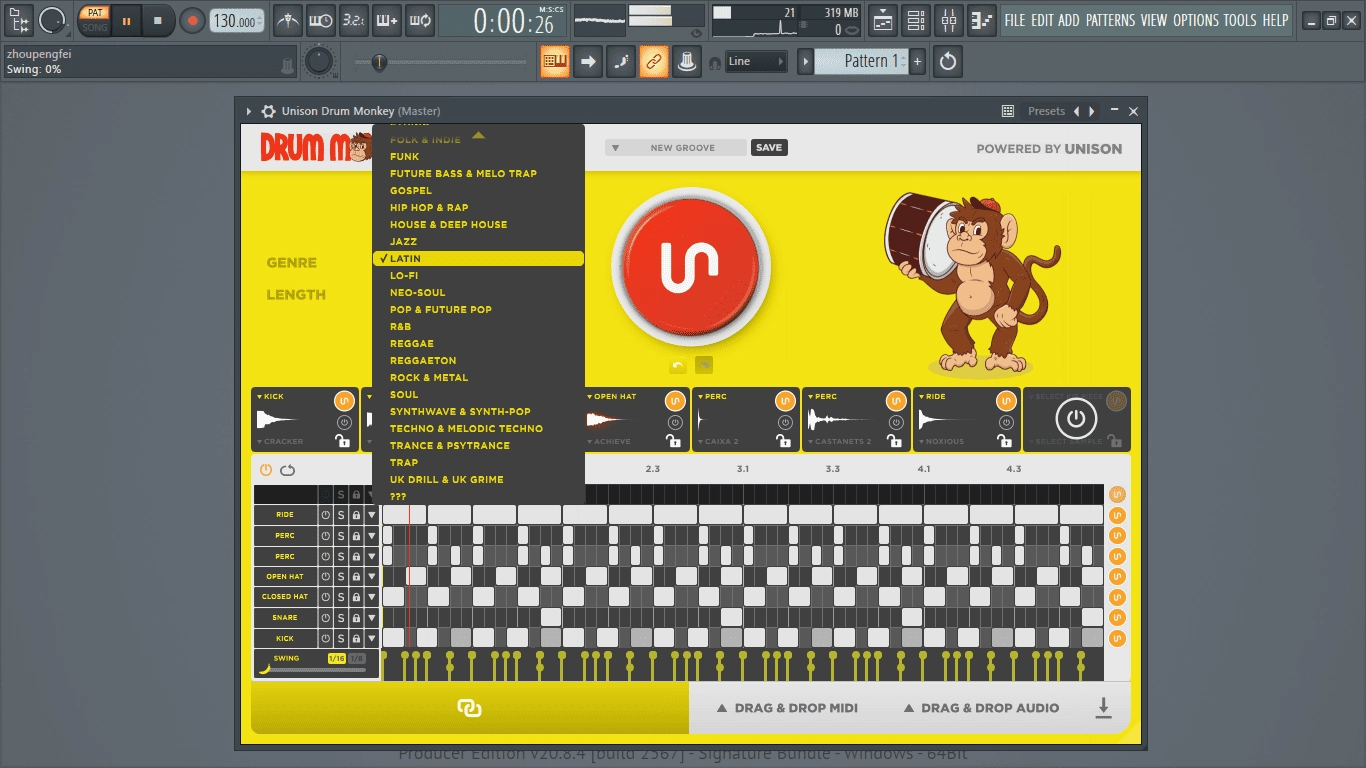Open the RIDE kit piece dropdown
This screenshot has height=768, width=1366.
(932, 397)
